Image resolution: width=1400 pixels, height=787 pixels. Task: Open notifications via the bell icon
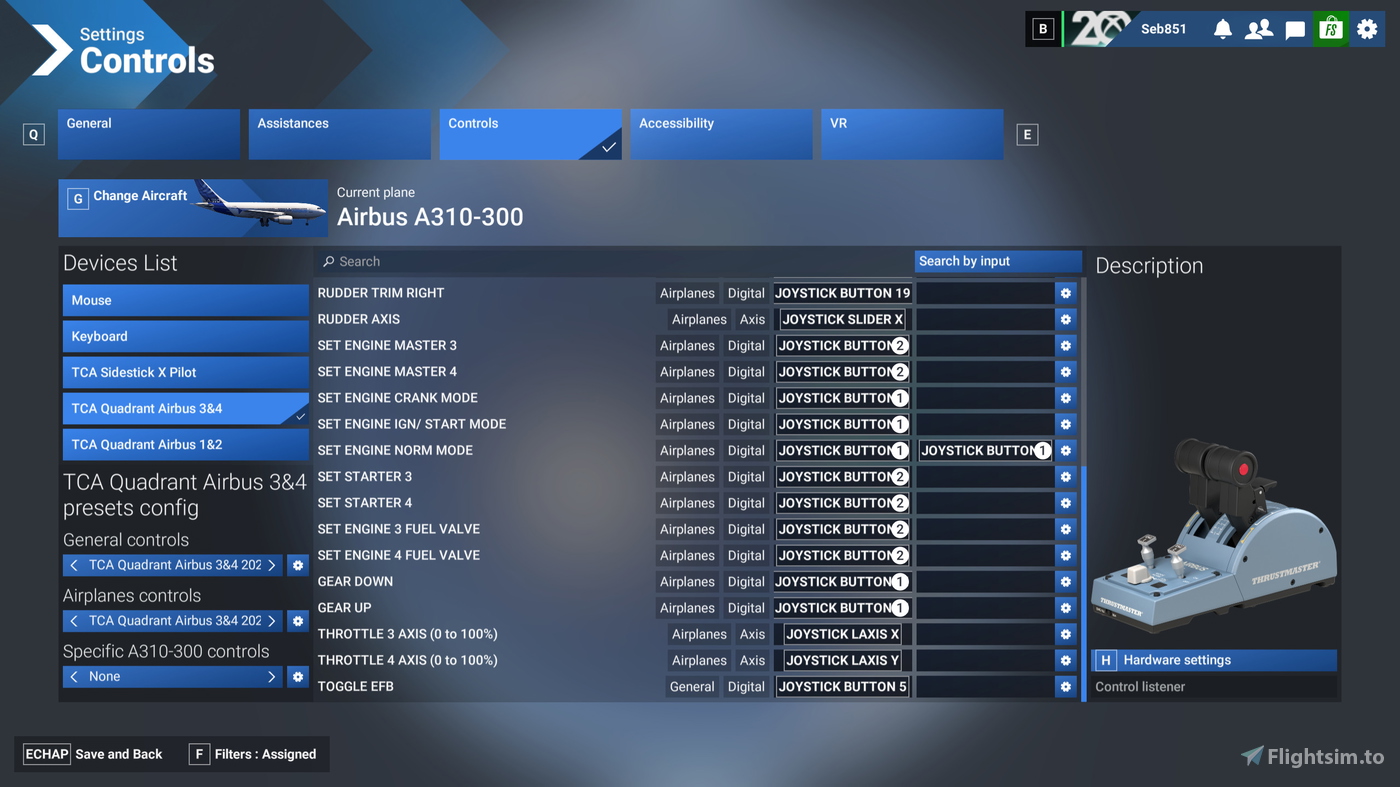[1222, 29]
